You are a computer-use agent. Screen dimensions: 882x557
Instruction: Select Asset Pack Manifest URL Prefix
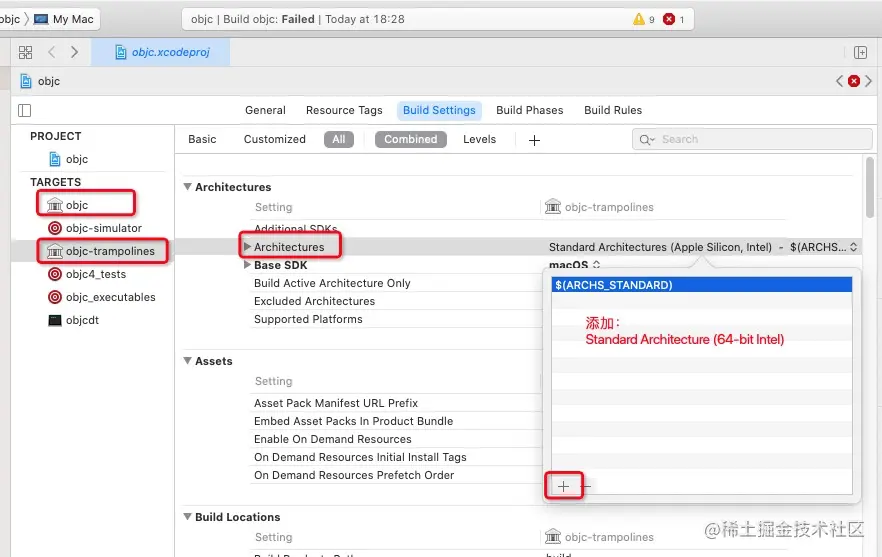click(335, 403)
